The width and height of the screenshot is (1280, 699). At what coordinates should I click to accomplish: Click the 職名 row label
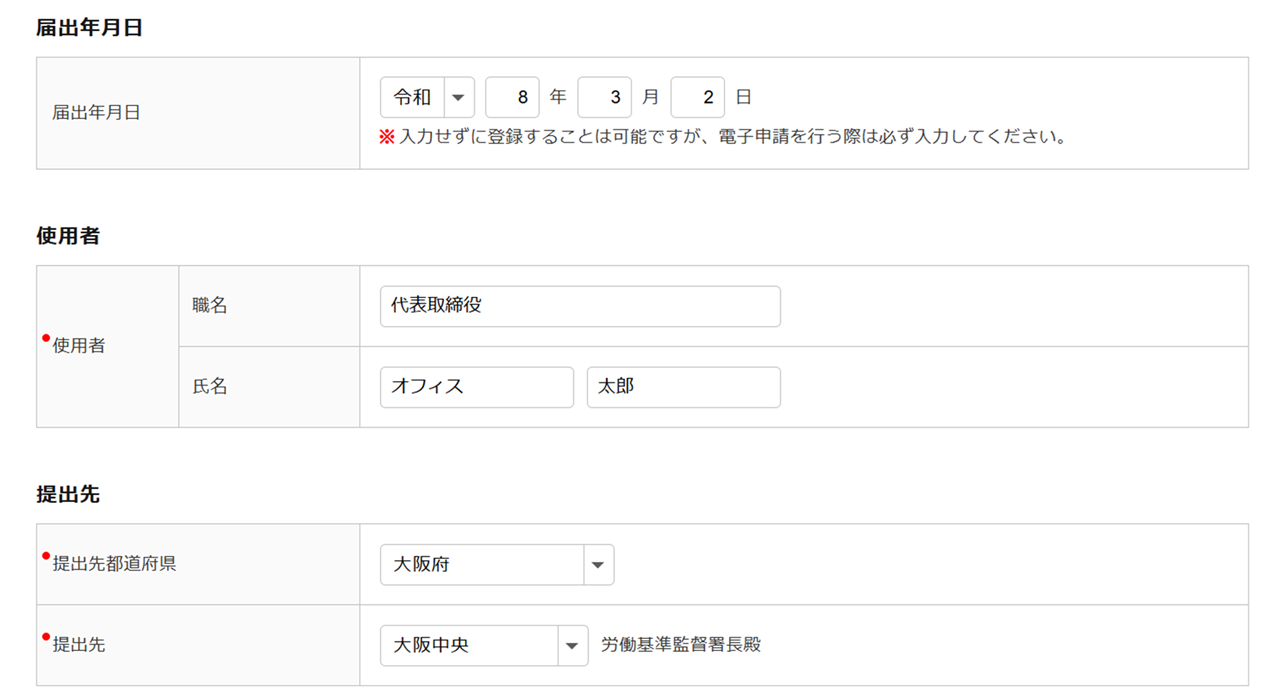pos(210,306)
